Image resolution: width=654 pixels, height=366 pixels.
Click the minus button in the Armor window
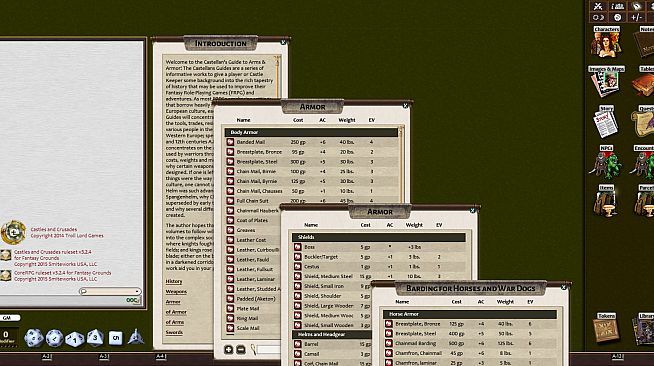click(241, 349)
